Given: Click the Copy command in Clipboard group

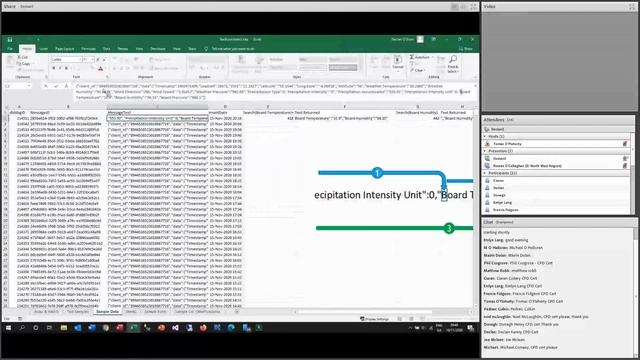Looking at the screenshot, I should pyautogui.click(x=24, y=64).
